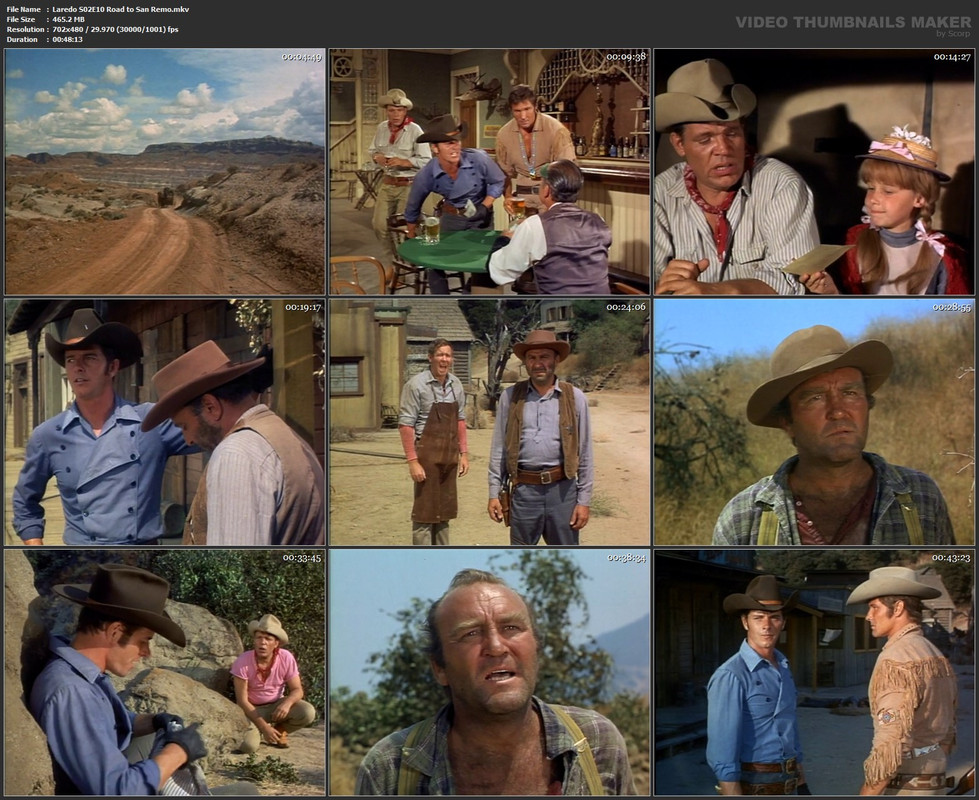Click the 'Resolution' label

[25, 29]
